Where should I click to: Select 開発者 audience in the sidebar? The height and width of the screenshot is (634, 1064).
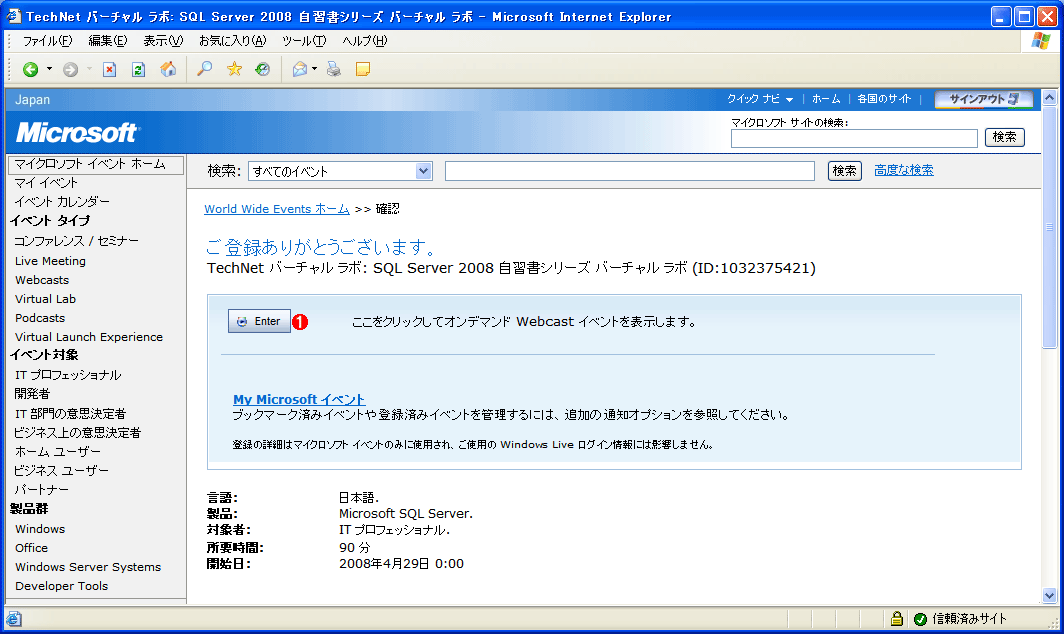click(x=32, y=394)
